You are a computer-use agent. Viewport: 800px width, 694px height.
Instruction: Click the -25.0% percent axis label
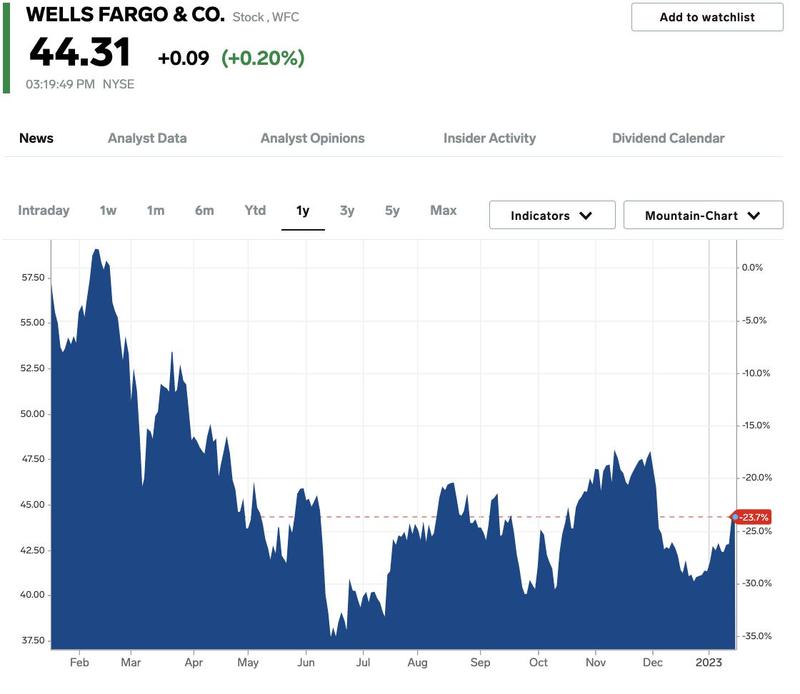757,531
